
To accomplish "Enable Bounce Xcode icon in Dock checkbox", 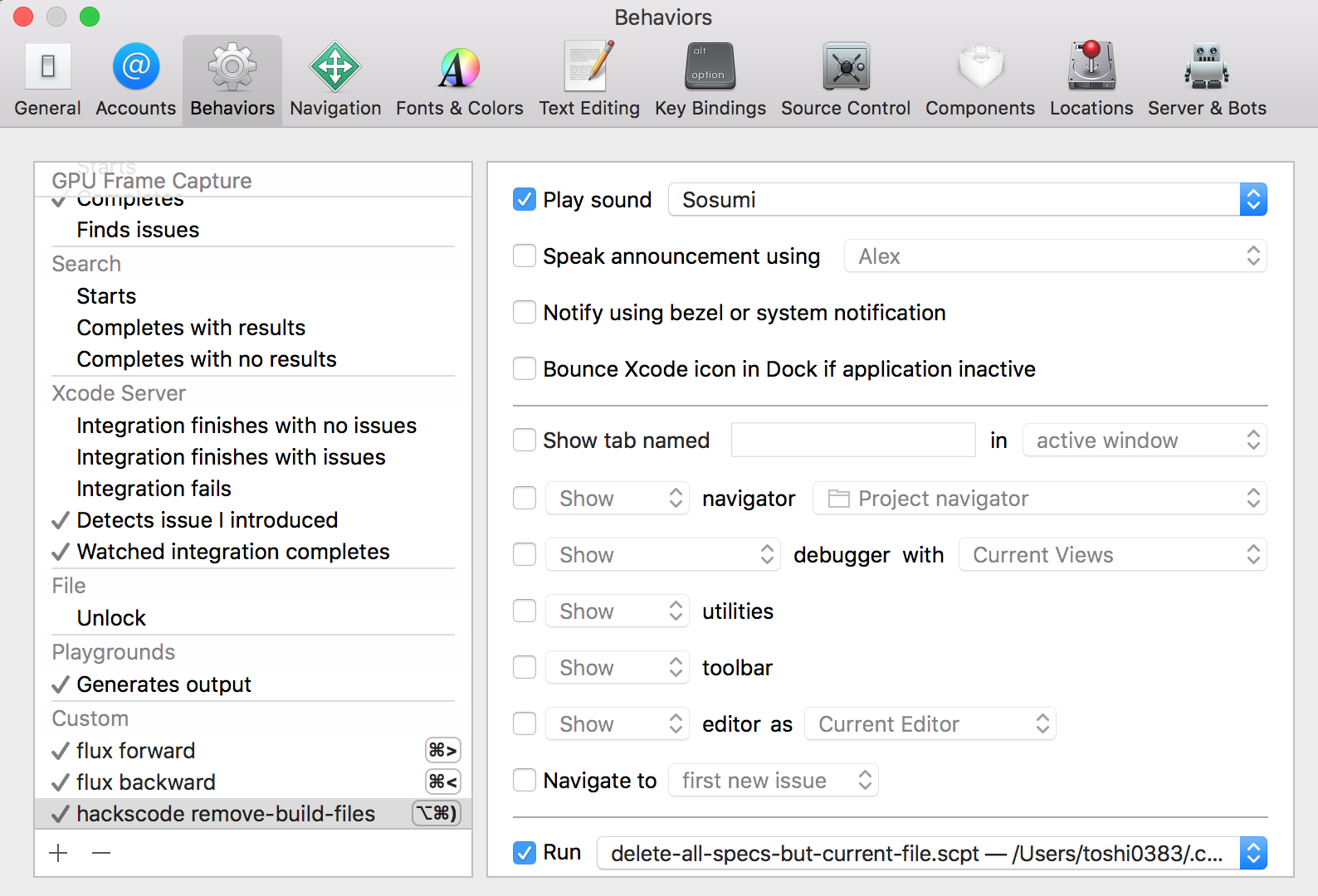I will [x=525, y=368].
